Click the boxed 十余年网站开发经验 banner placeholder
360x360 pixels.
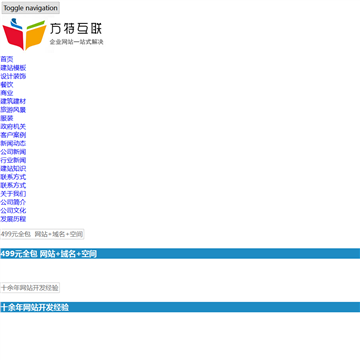[x=30, y=288]
